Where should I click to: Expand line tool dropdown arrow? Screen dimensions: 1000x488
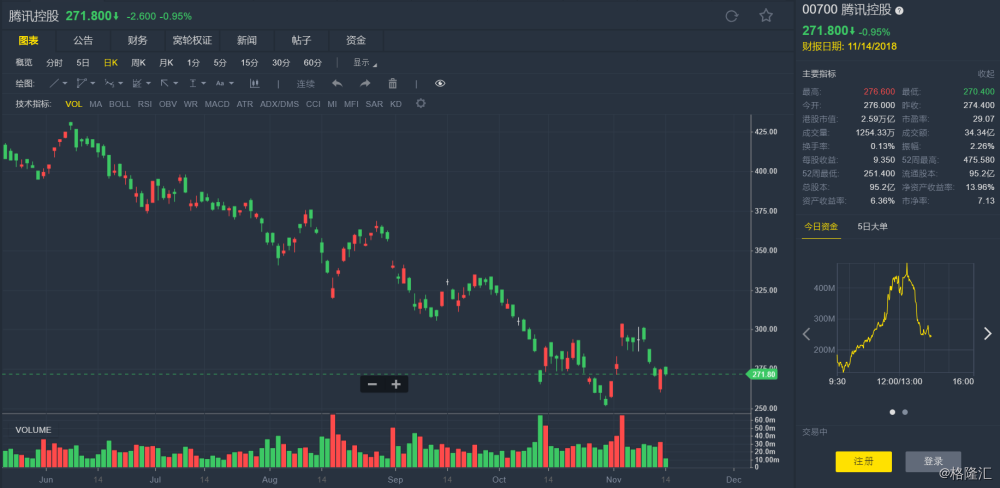(65, 84)
